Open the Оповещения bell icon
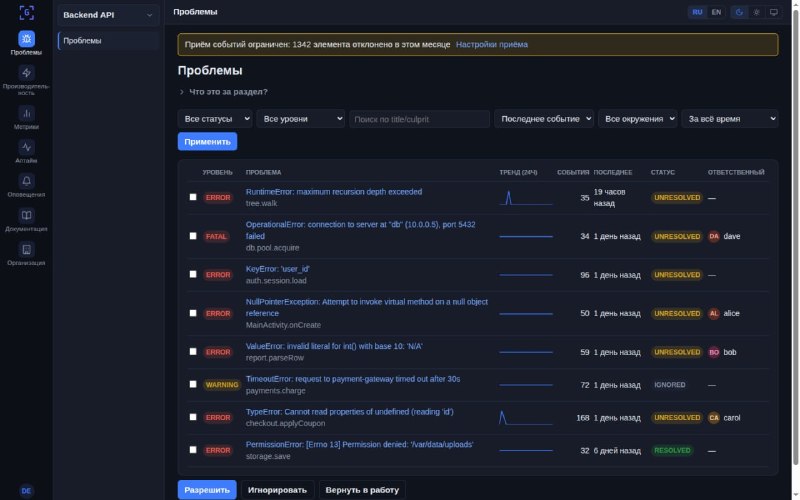Image resolution: width=800 pixels, height=500 pixels. [27, 181]
